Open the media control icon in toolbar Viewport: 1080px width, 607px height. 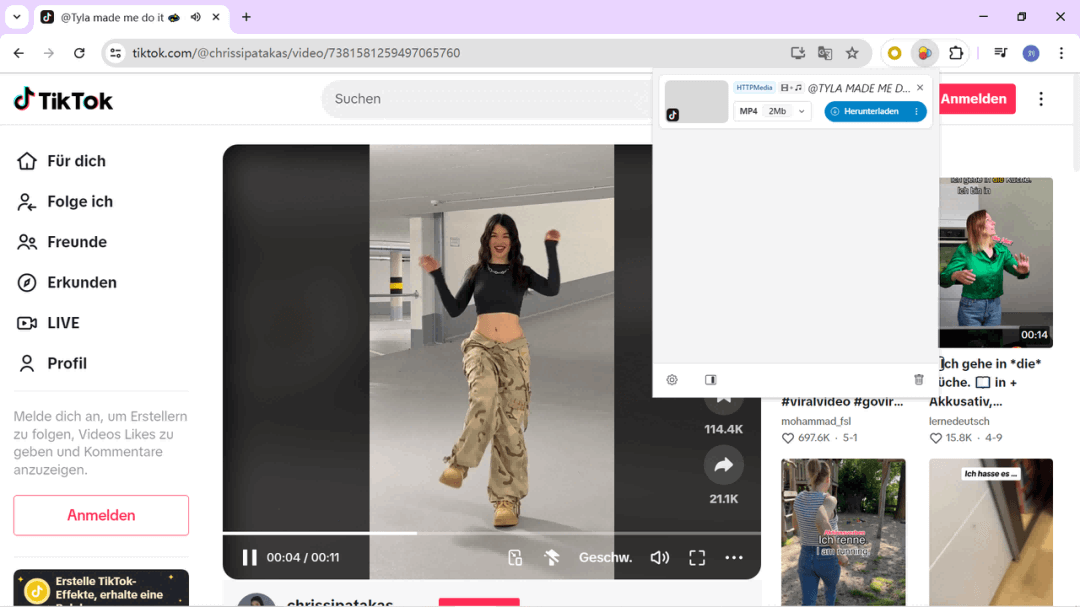(x=1000, y=53)
